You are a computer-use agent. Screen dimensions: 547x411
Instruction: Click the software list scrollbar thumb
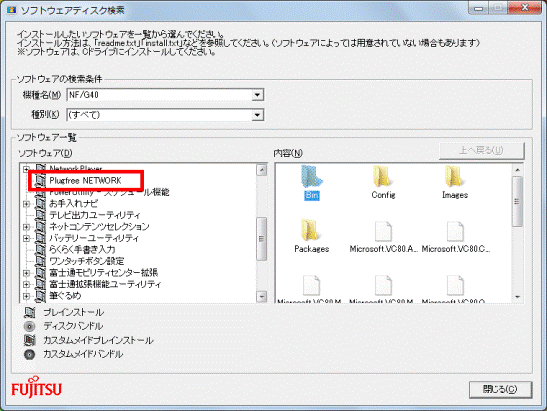pyautogui.click(x=262, y=239)
